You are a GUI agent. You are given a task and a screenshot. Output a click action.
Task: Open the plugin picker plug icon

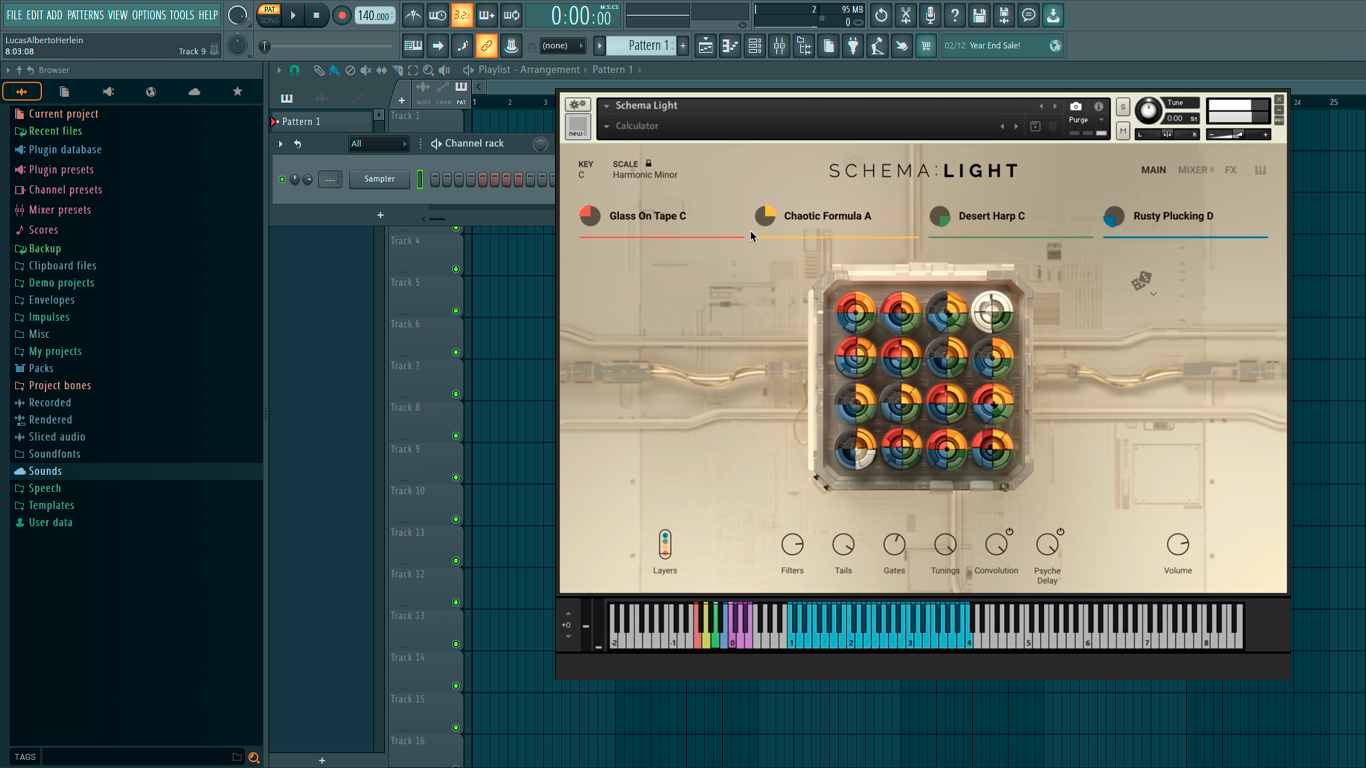853,45
